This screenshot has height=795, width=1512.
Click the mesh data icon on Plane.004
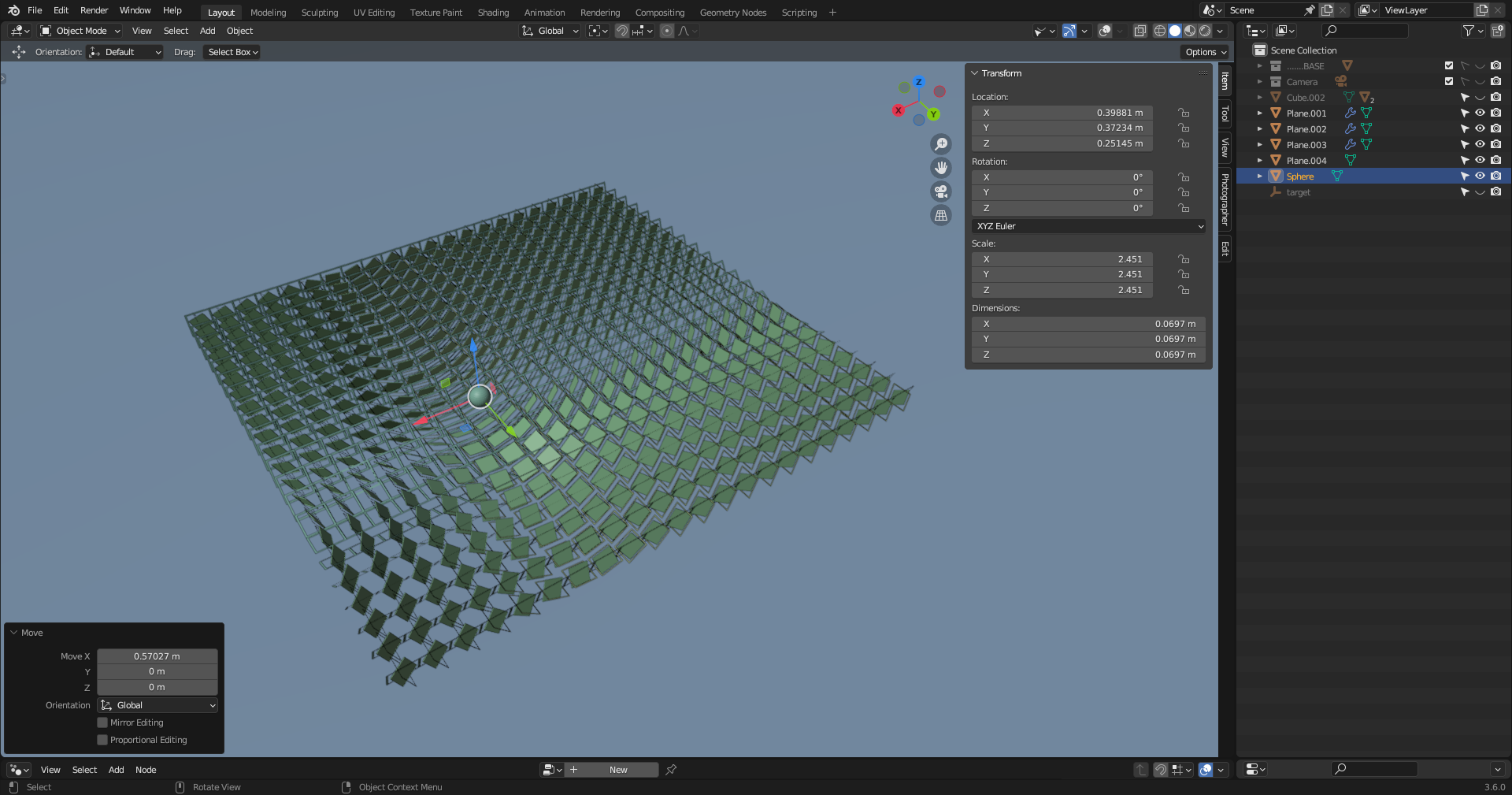[1350, 160]
